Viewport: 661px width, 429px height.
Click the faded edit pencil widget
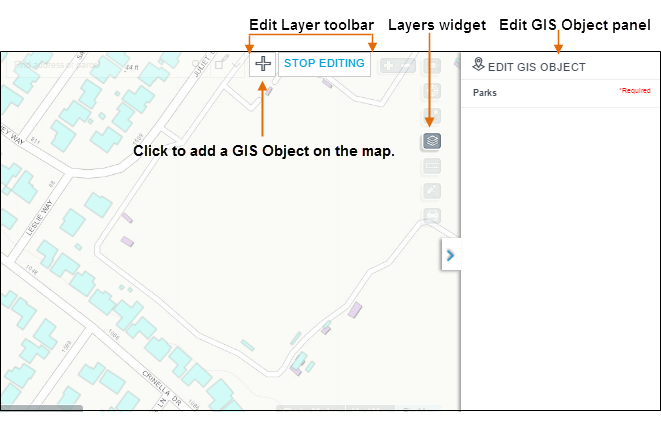tap(432, 190)
